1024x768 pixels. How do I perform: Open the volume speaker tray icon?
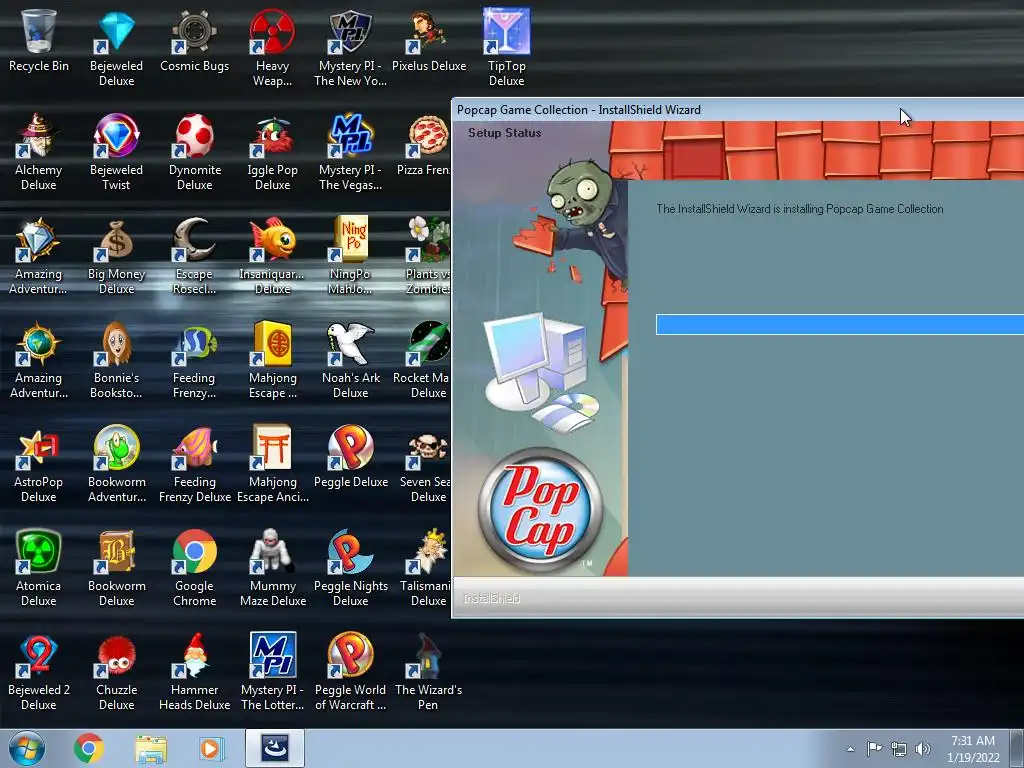coord(923,749)
